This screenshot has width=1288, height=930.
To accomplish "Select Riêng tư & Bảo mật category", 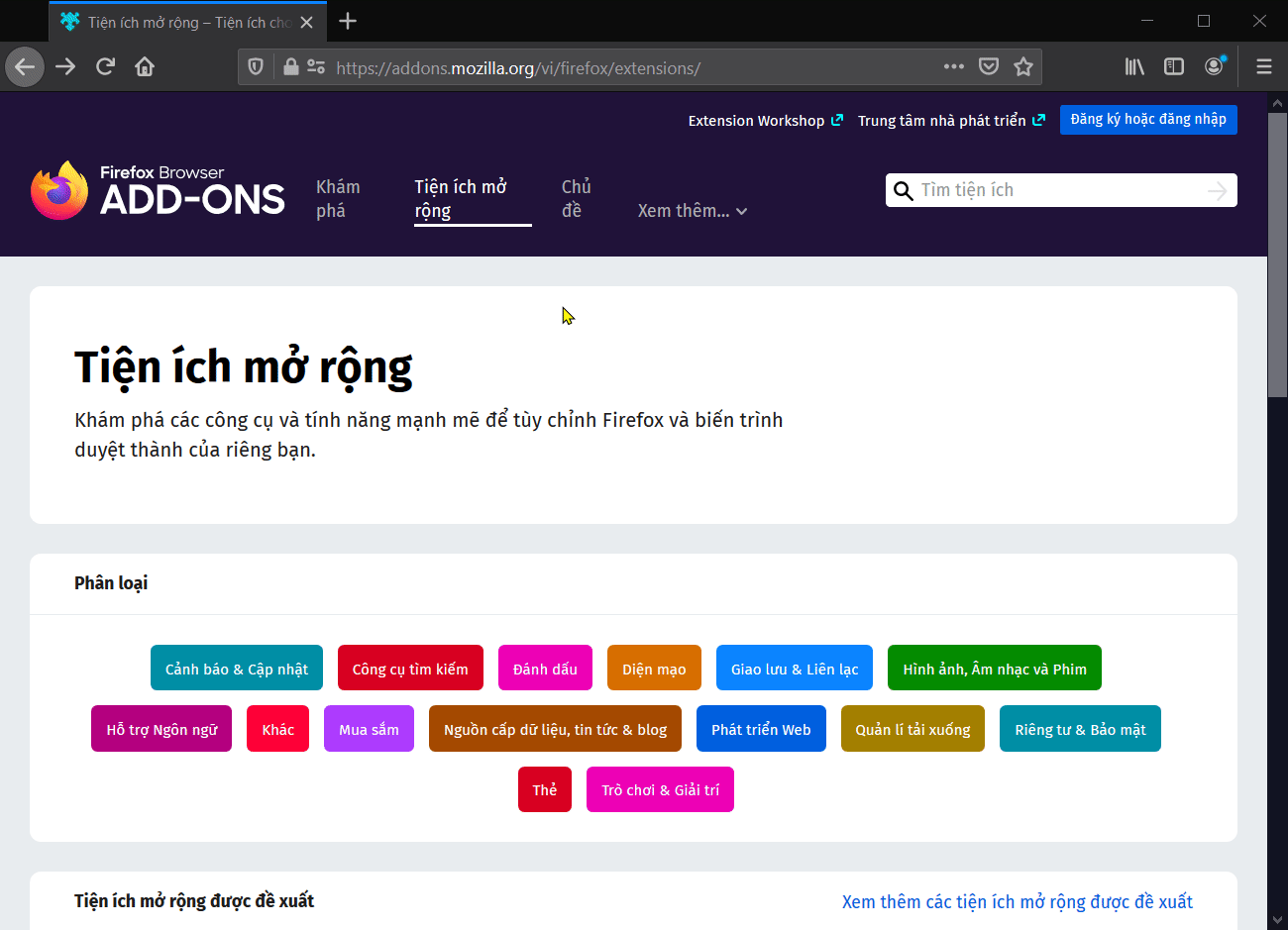I will (x=1080, y=729).
